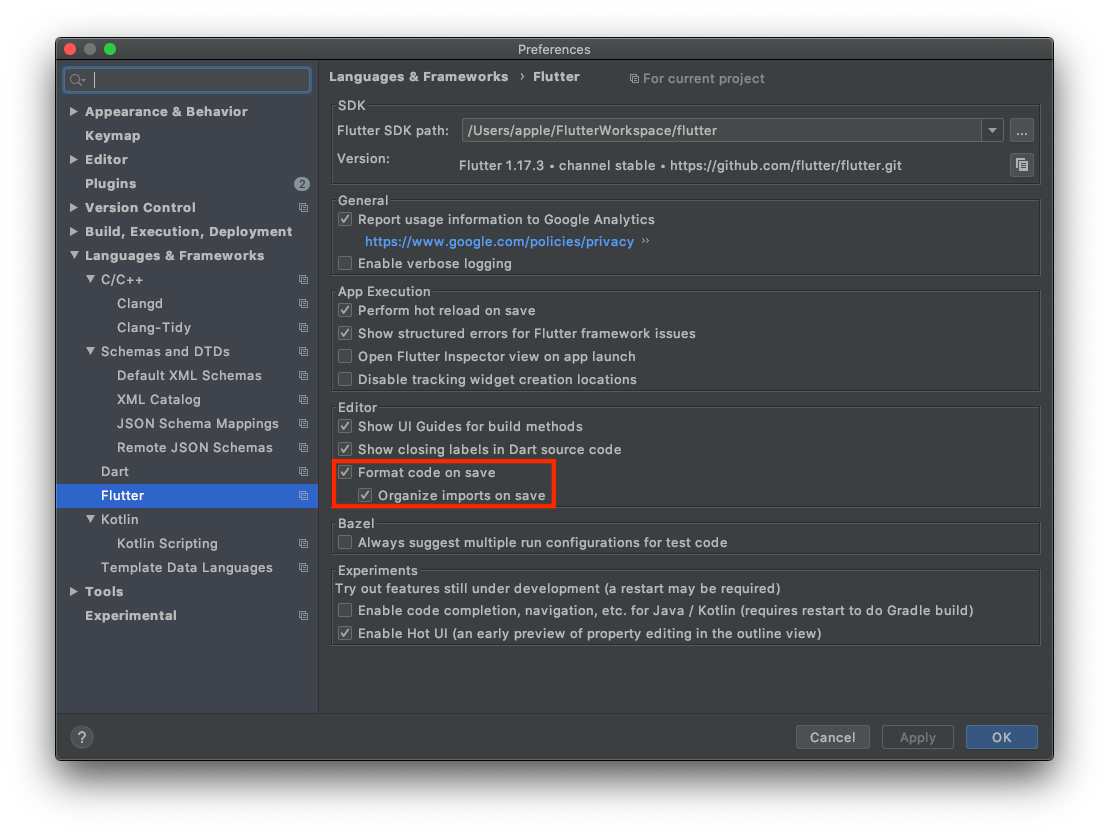The height and width of the screenshot is (834, 1109).
Task: Click the For current project icon in header
Action: (633, 77)
